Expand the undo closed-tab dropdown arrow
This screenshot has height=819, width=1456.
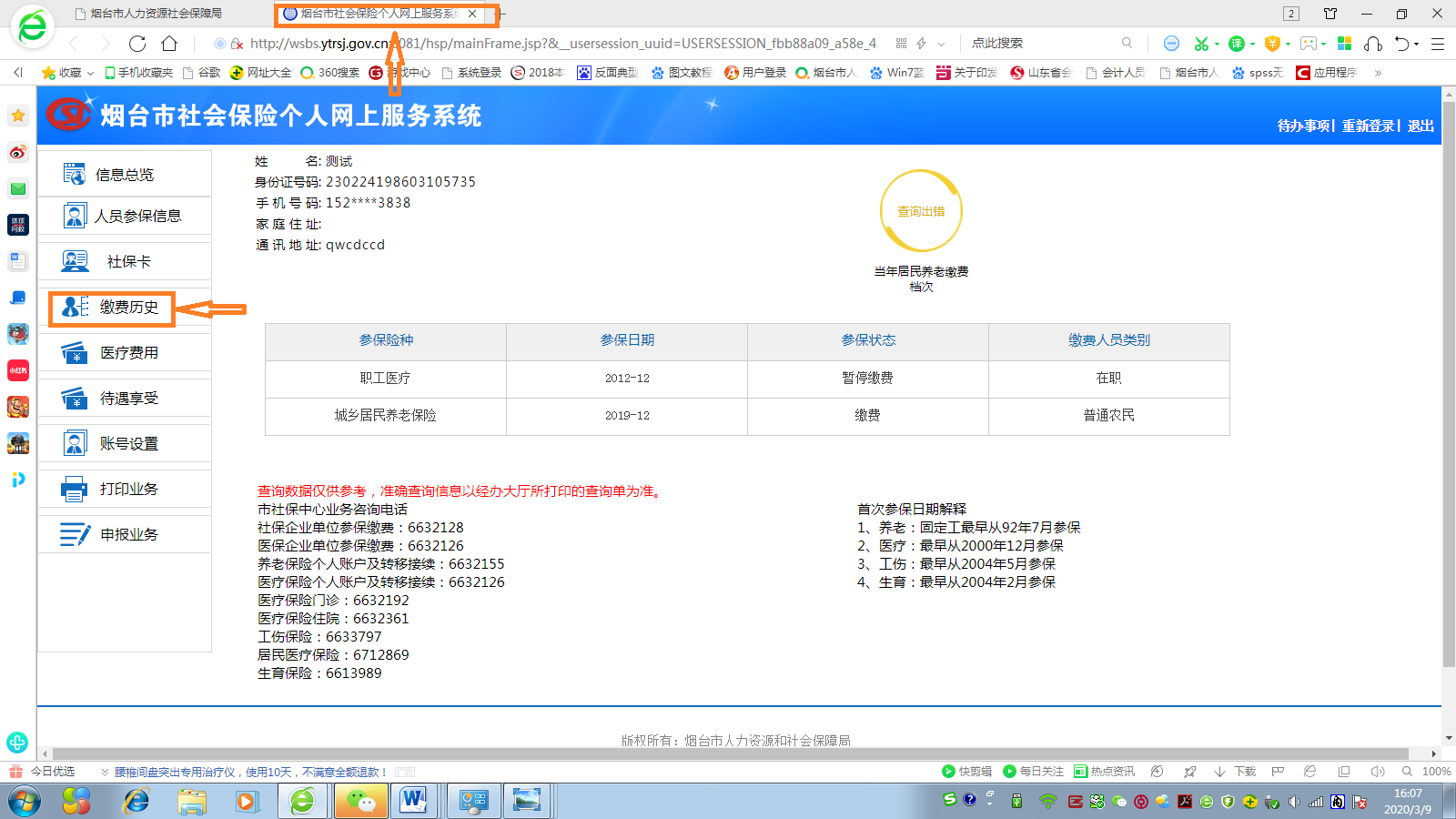pyautogui.click(x=1417, y=44)
